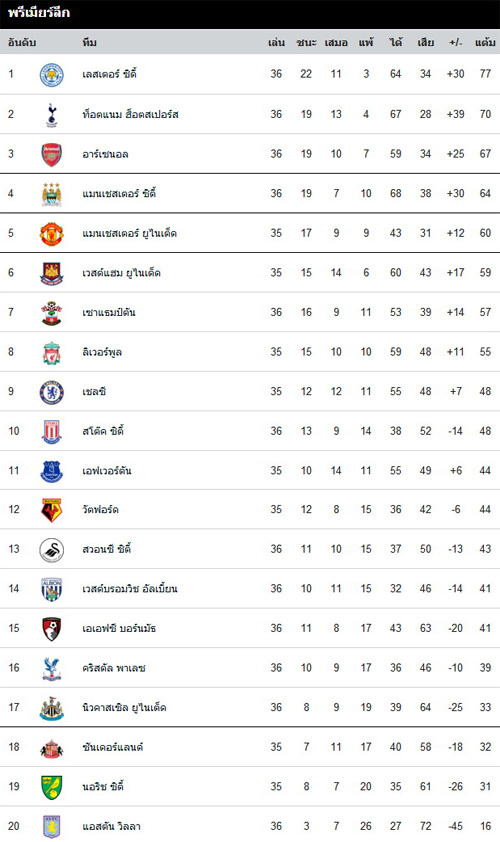The width and height of the screenshot is (500, 842).
Task: Click the Leicester City club crest
Action: (52, 75)
